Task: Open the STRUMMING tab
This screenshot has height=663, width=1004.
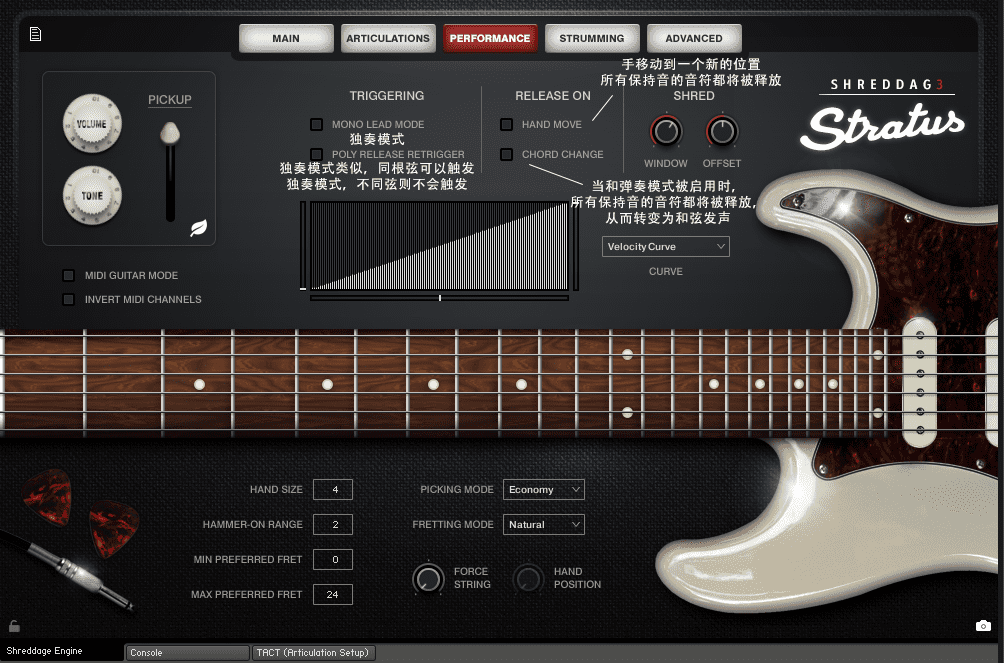Action: 592,38
